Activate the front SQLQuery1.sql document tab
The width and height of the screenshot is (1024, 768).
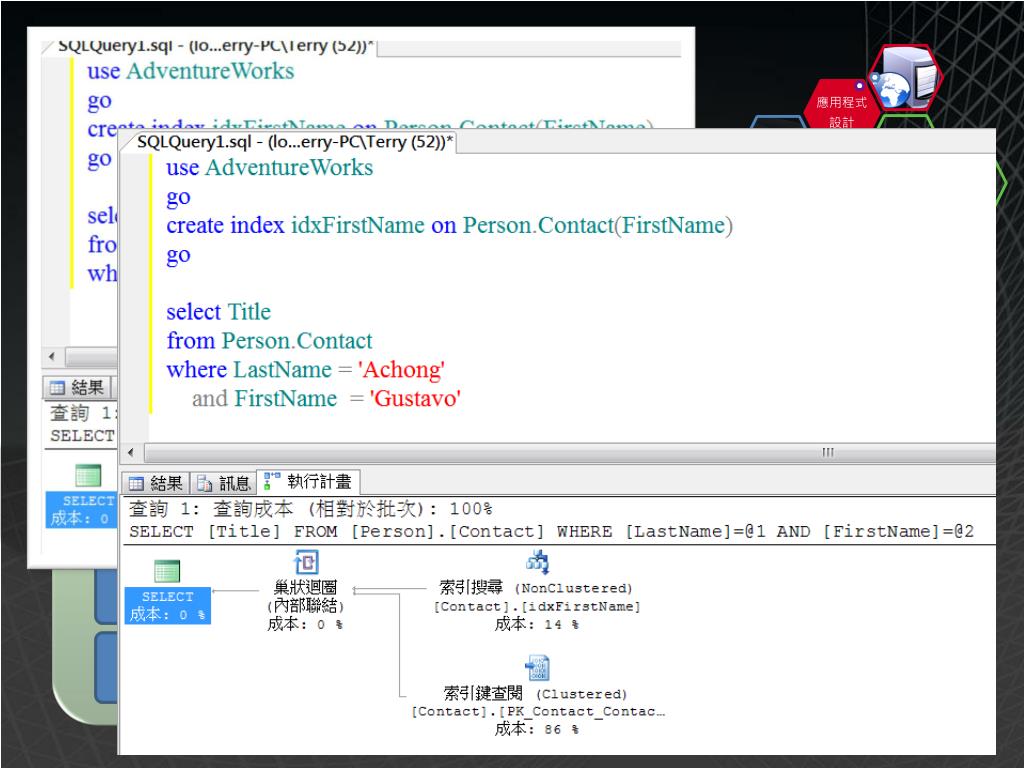point(295,142)
